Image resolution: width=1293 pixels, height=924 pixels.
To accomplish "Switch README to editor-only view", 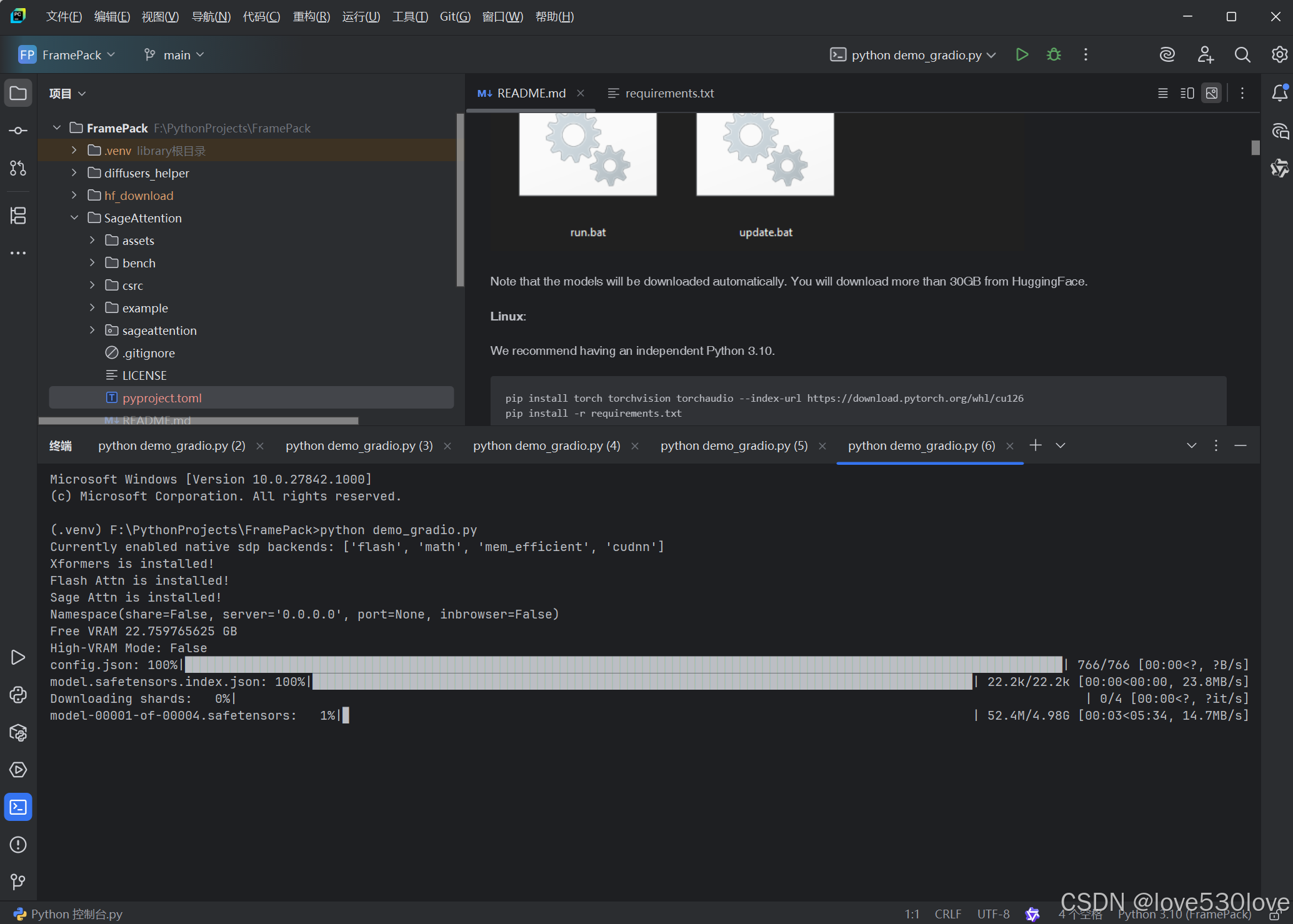I will pos(1162,93).
